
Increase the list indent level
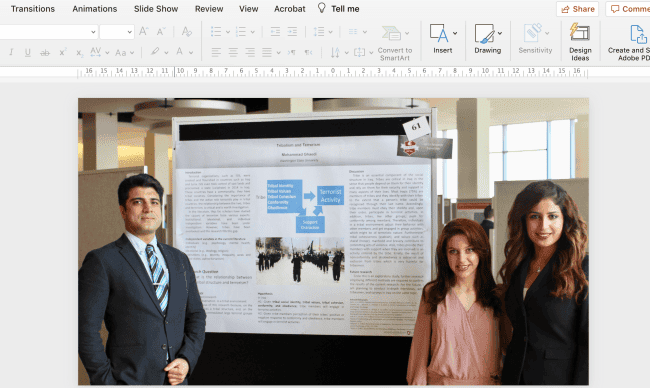pos(292,32)
